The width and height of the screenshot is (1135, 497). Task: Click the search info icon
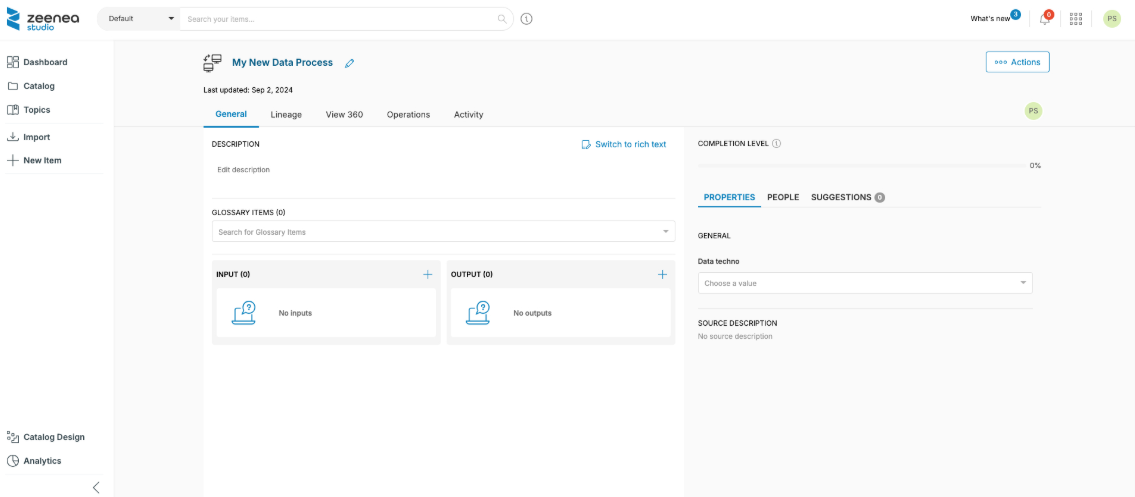[527, 19]
